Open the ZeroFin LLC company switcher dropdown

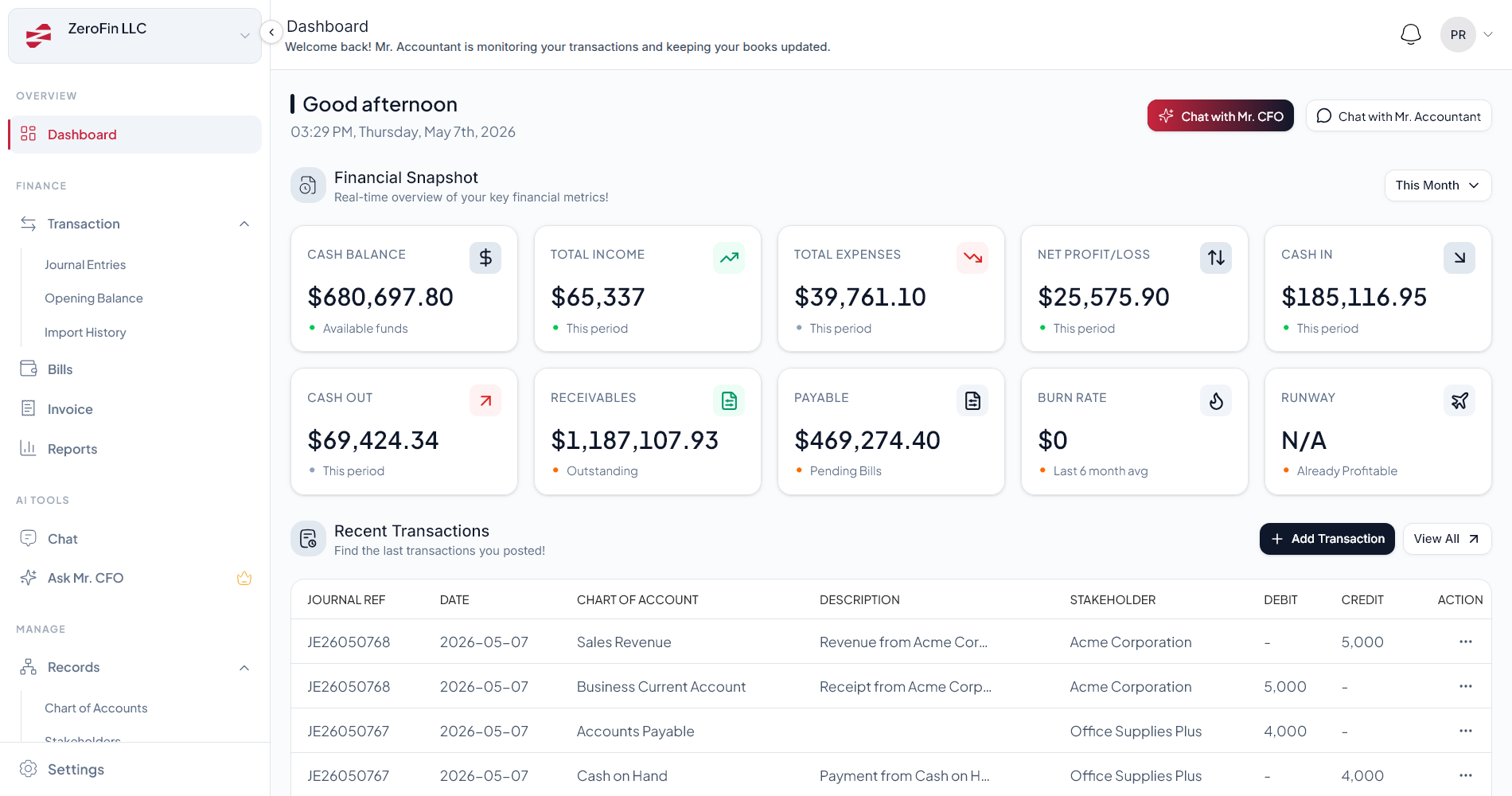click(134, 36)
